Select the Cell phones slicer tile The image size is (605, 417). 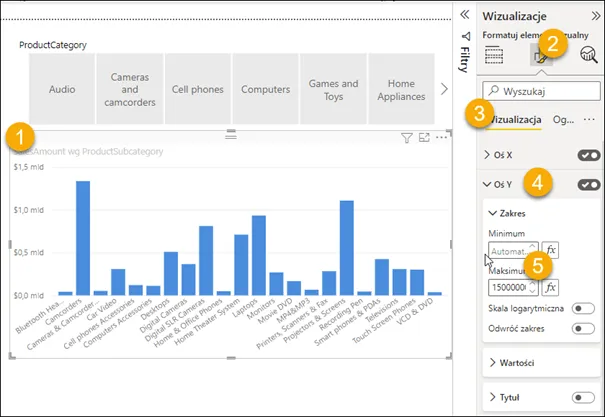coord(197,90)
